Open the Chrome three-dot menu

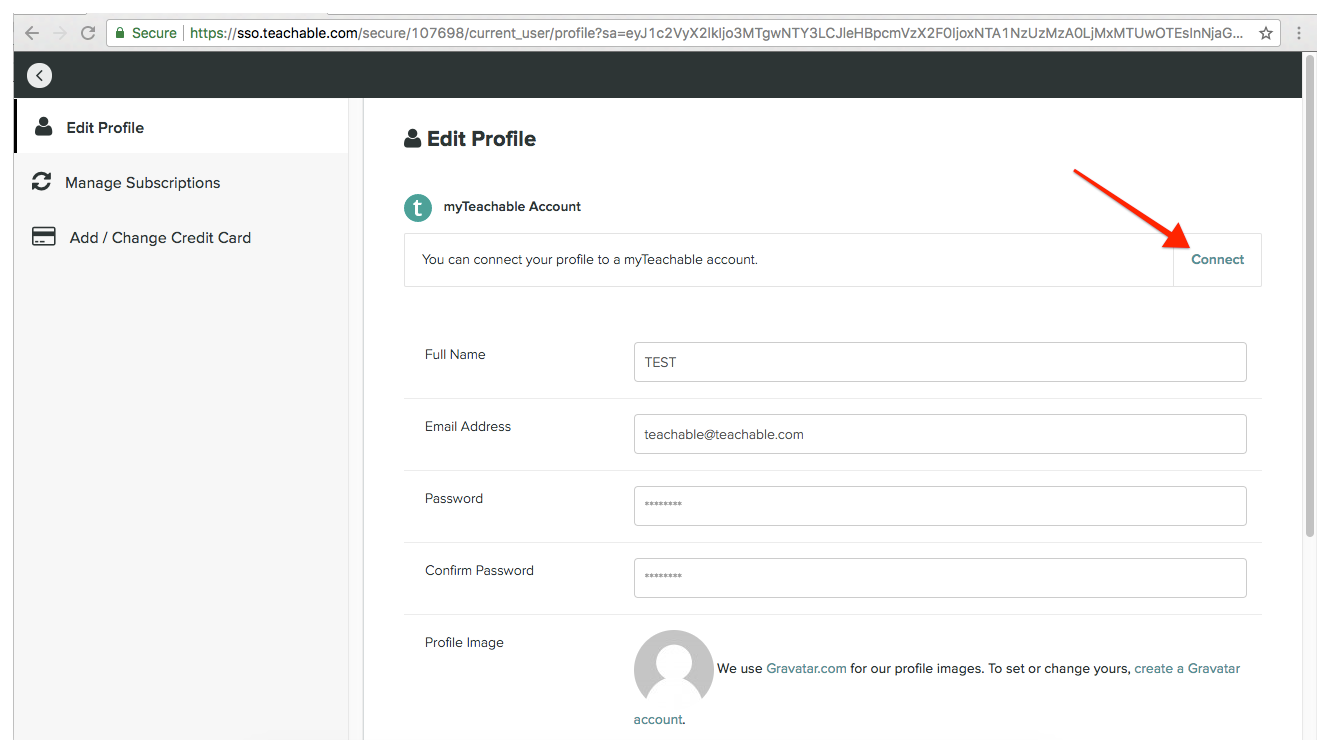coord(1301,33)
